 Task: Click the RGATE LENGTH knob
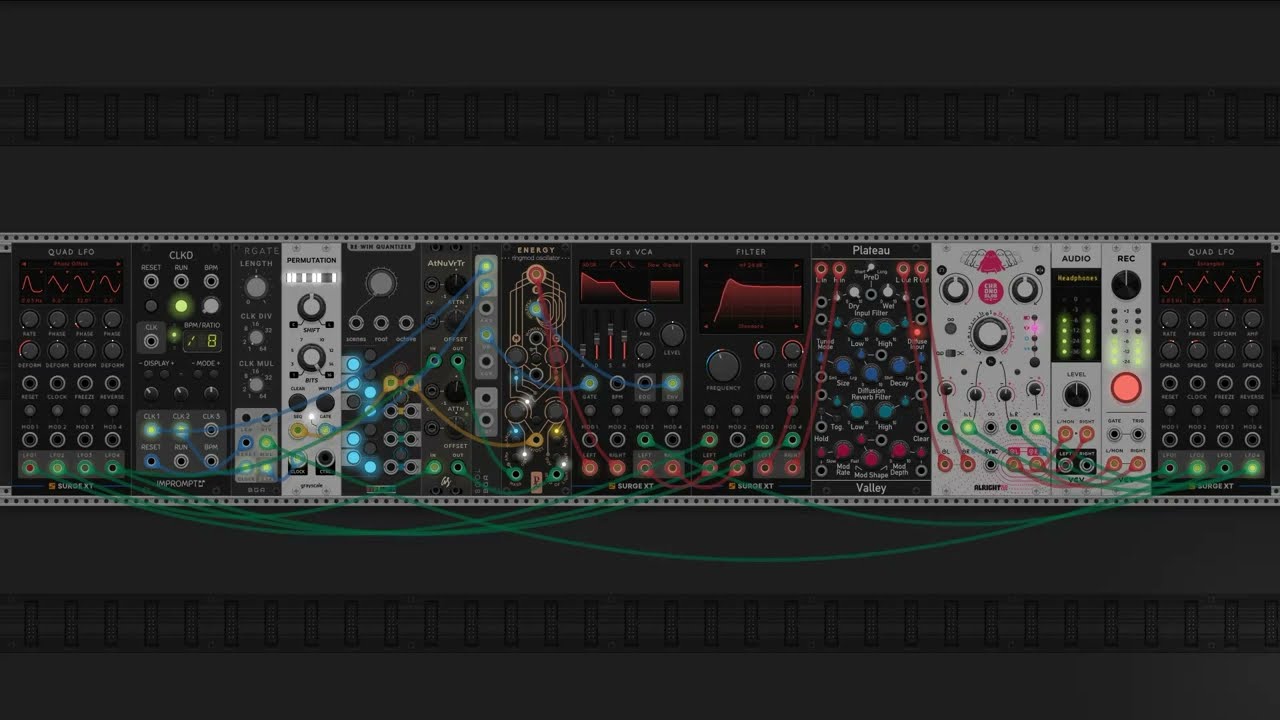click(256, 288)
